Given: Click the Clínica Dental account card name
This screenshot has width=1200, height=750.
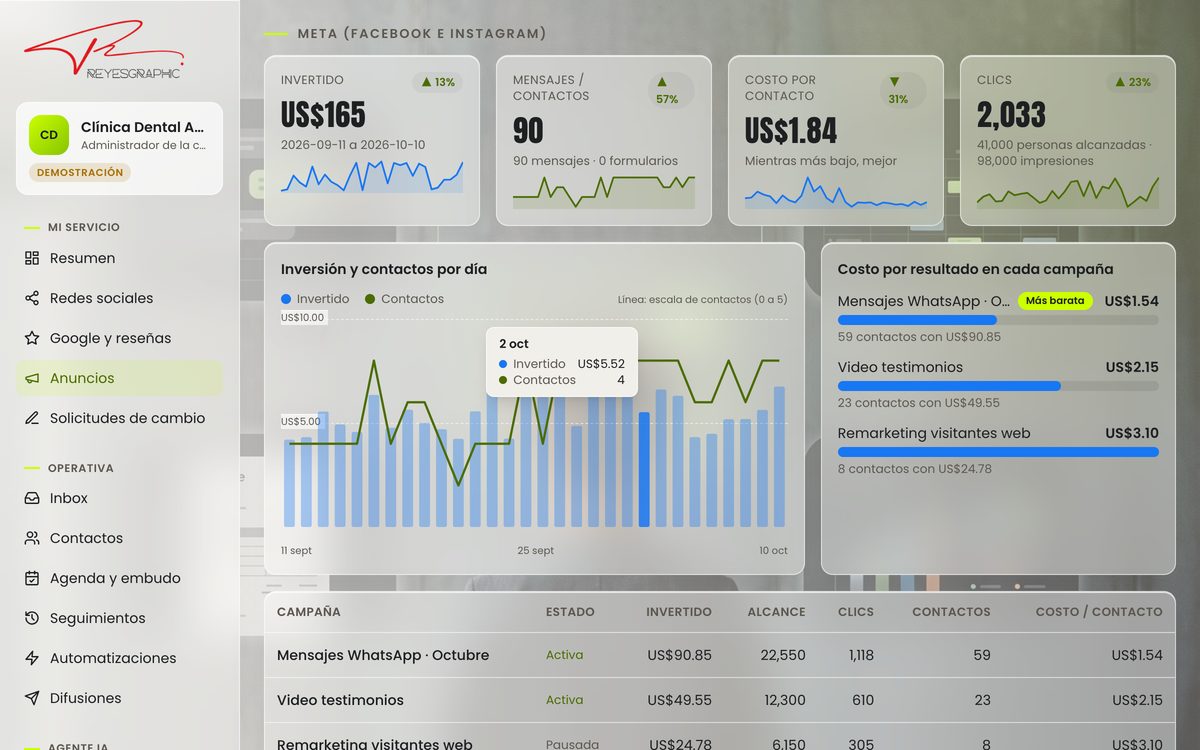Looking at the screenshot, I should coord(143,127).
